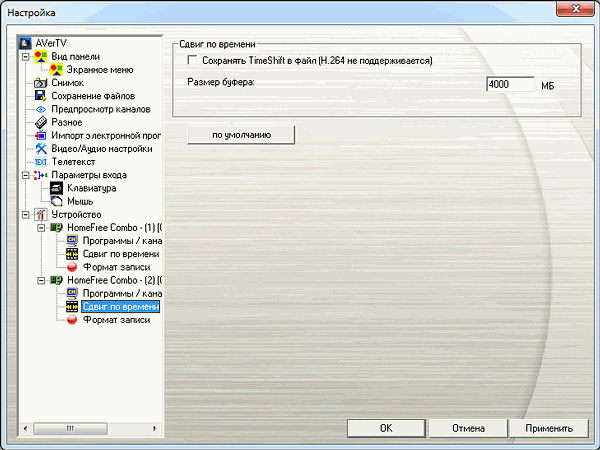Click the TEXT icon for Телетекст

click(41, 162)
